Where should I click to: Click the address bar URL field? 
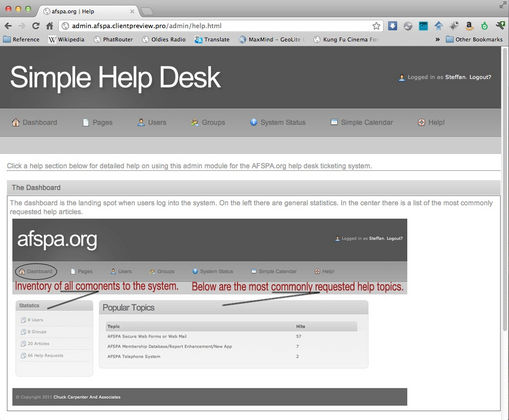(217, 26)
